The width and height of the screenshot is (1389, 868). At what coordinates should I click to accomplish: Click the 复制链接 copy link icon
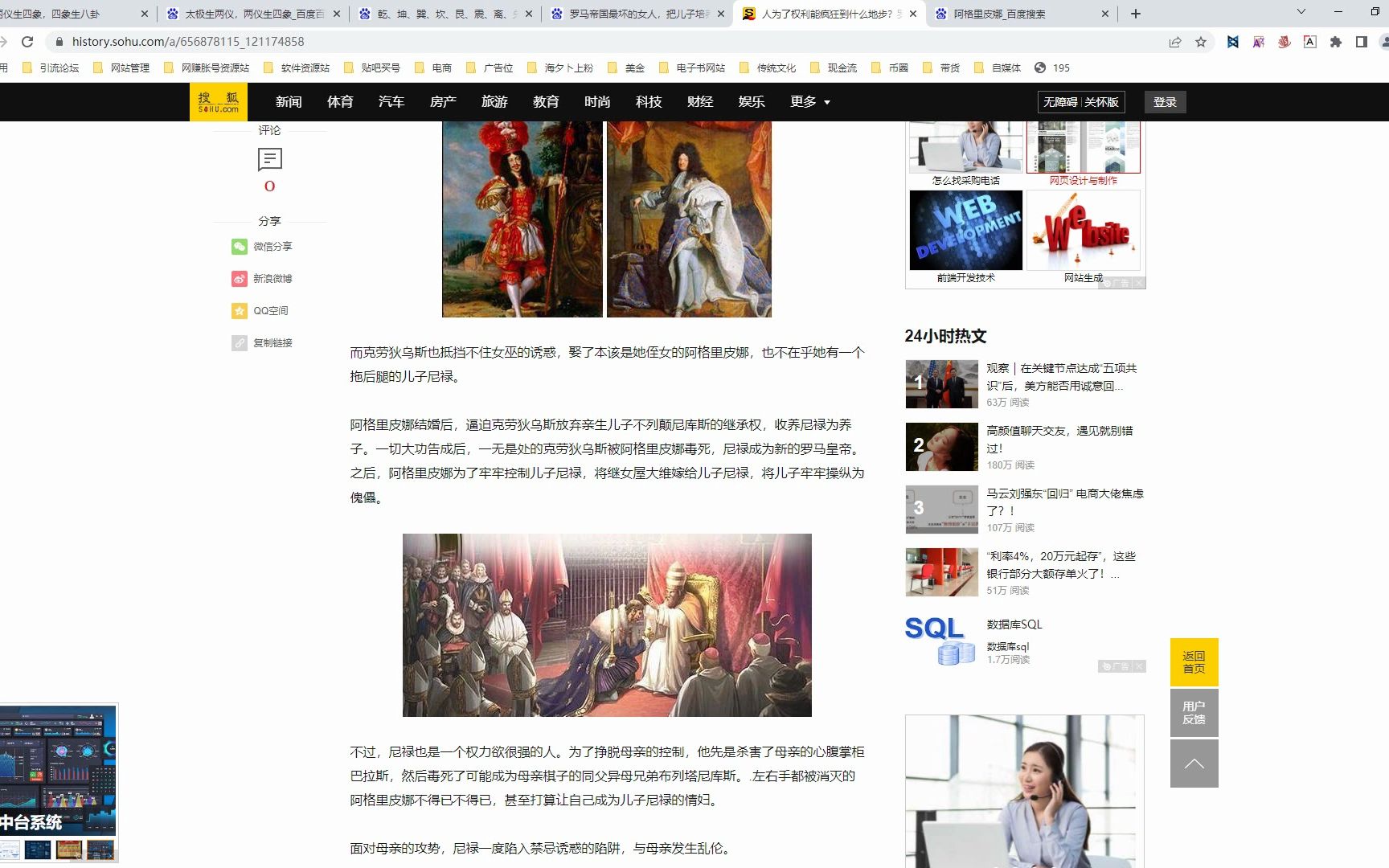tap(240, 343)
